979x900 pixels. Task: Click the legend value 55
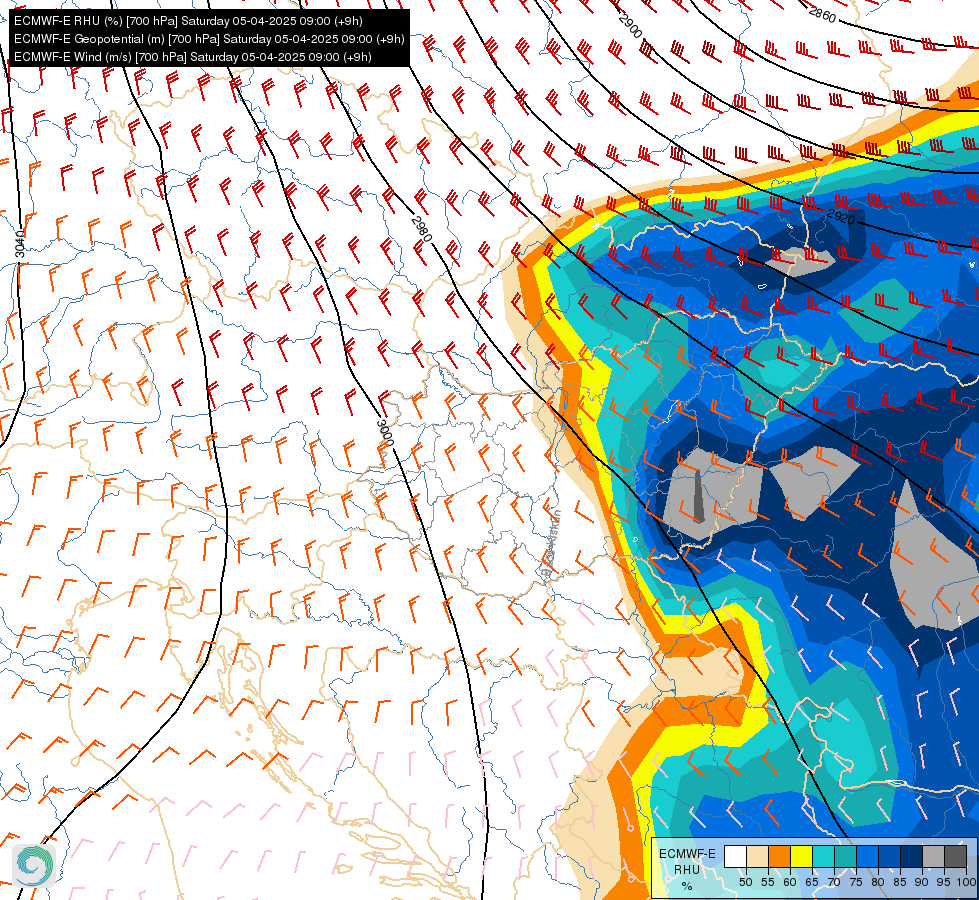(767, 882)
